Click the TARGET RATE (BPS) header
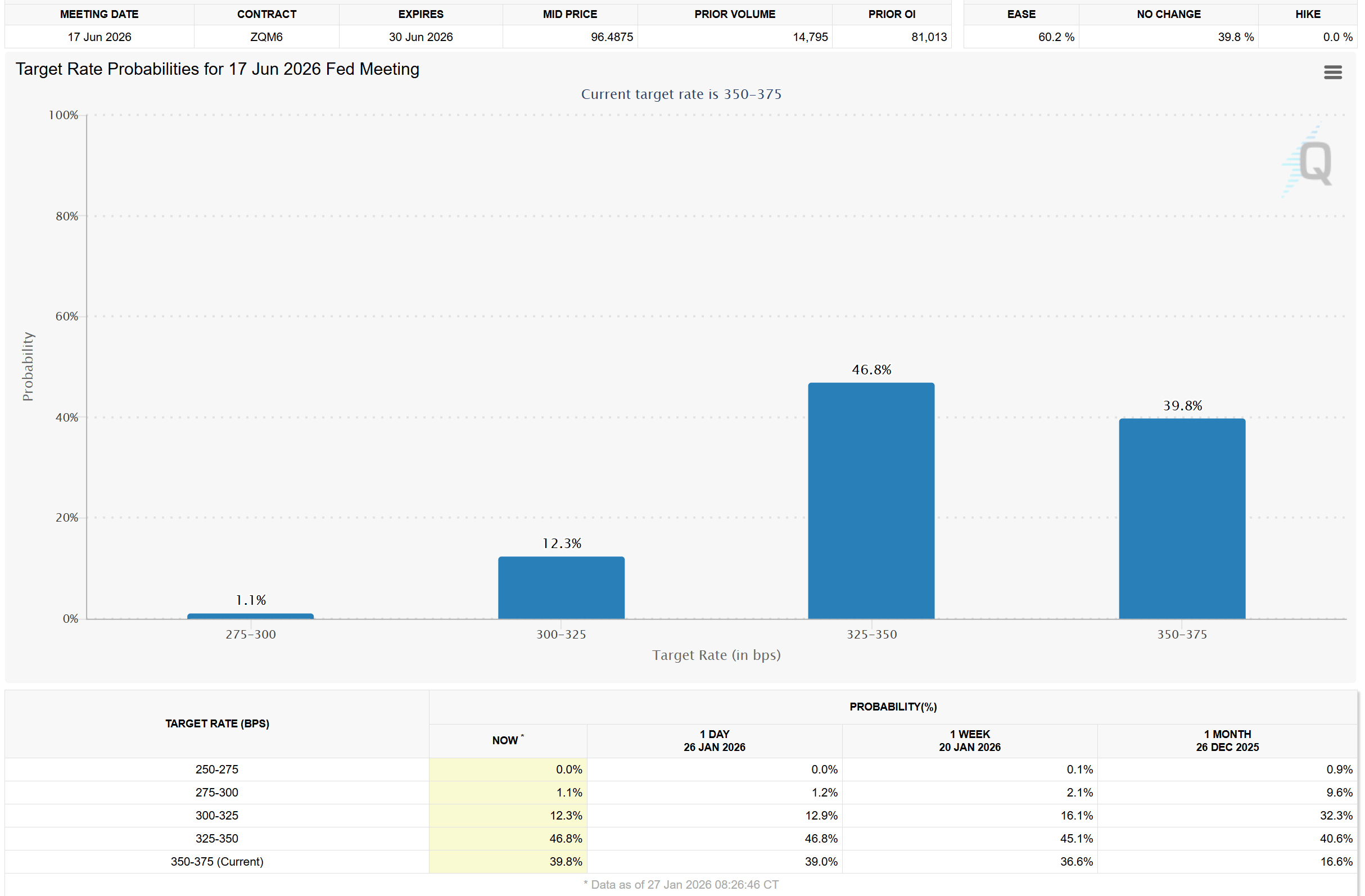The image size is (1365, 896). [217, 723]
